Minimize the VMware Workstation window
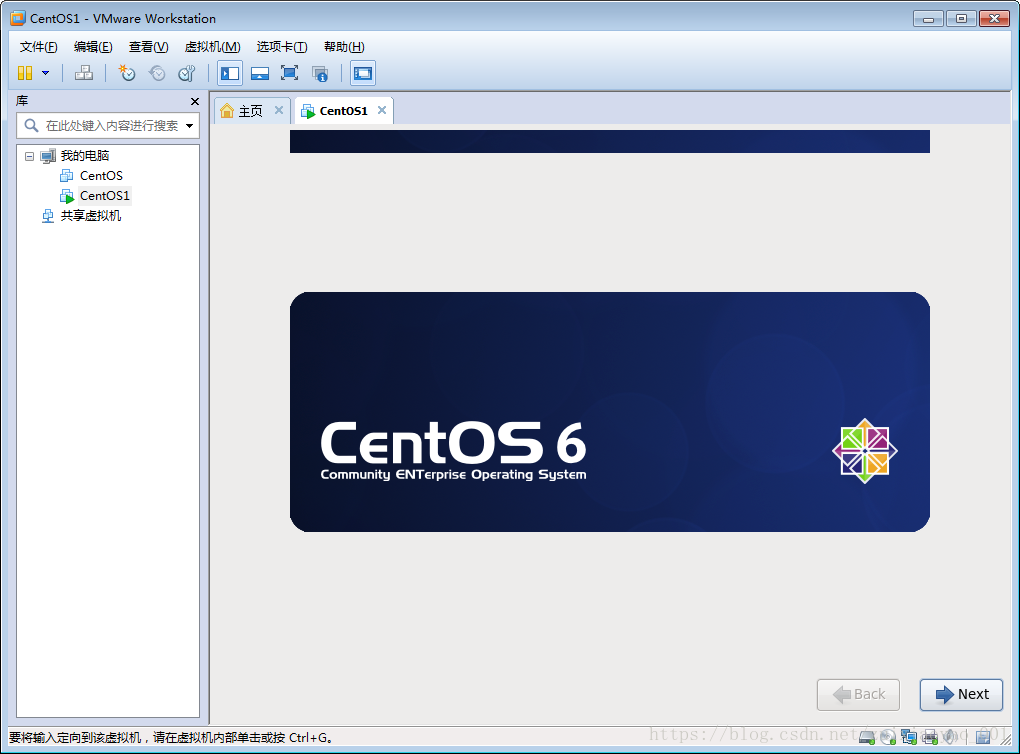This screenshot has width=1020, height=754. (x=928, y=19)
